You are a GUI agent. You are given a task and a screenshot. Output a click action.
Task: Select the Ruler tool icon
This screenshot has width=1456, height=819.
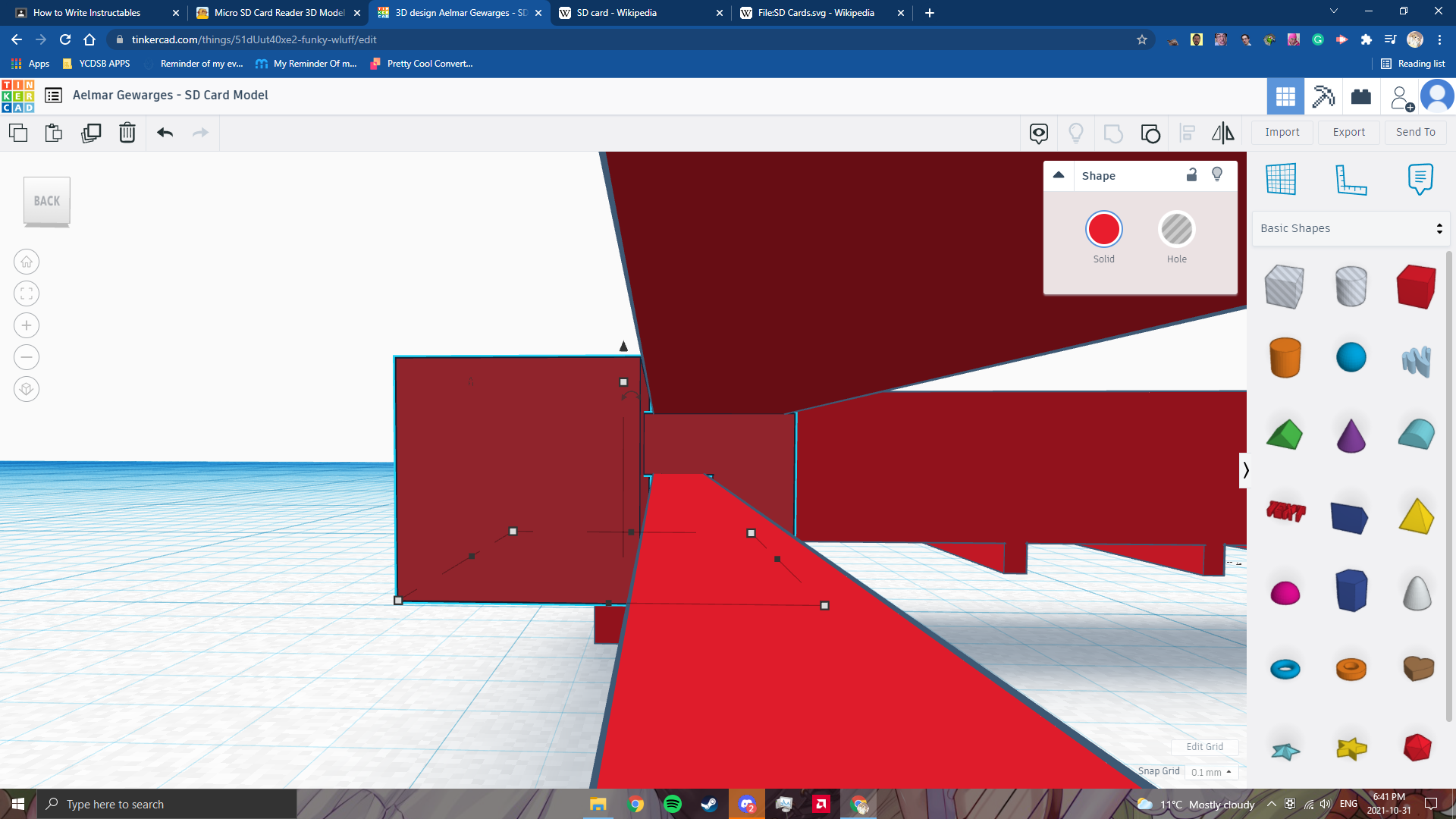(x=1351, y=180)
